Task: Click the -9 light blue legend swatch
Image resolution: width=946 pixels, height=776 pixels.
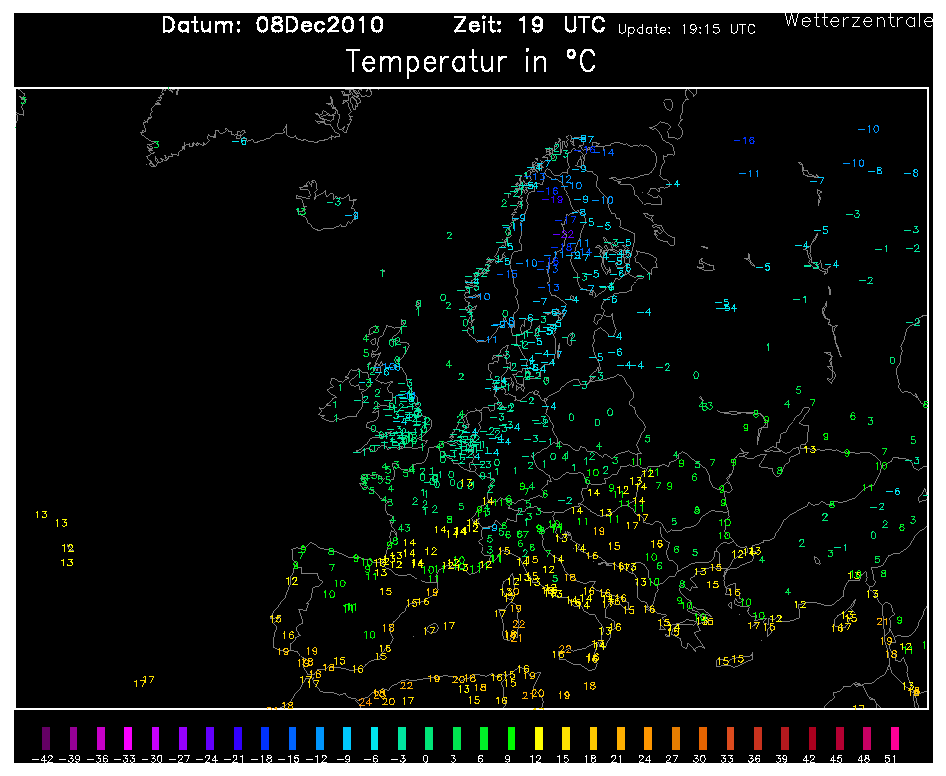Action: click(x=346, y=739)
